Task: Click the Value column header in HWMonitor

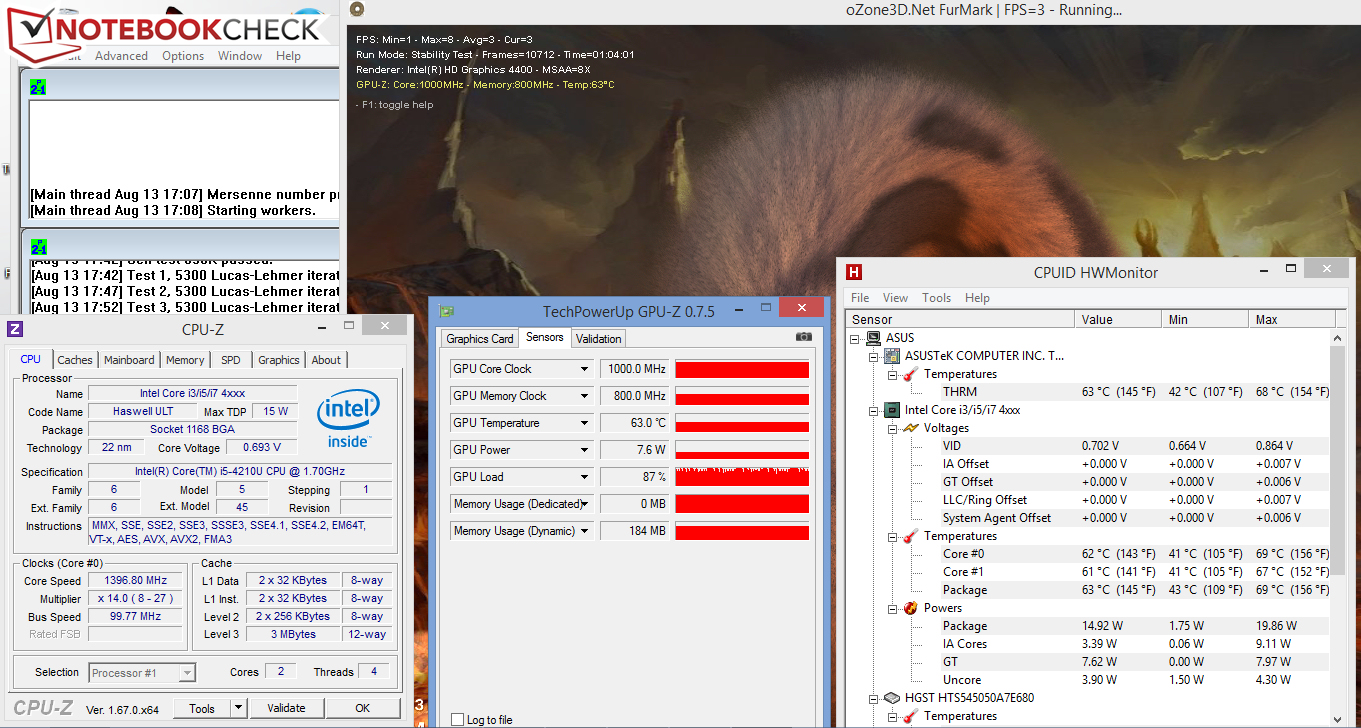Action: (1120, 320)
